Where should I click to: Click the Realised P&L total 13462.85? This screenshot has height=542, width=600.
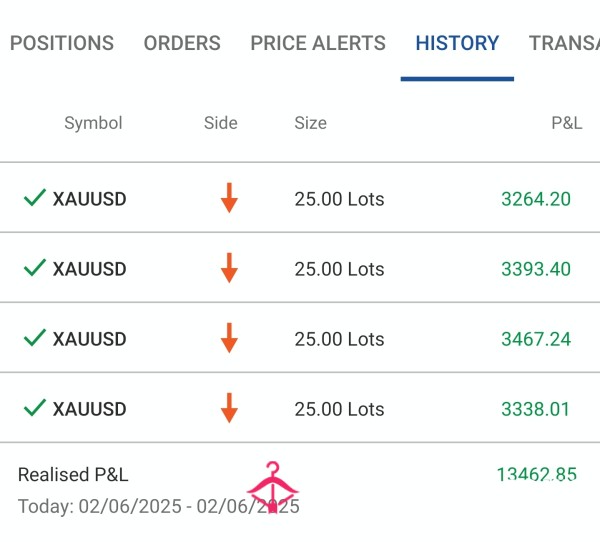click(536, 475)
